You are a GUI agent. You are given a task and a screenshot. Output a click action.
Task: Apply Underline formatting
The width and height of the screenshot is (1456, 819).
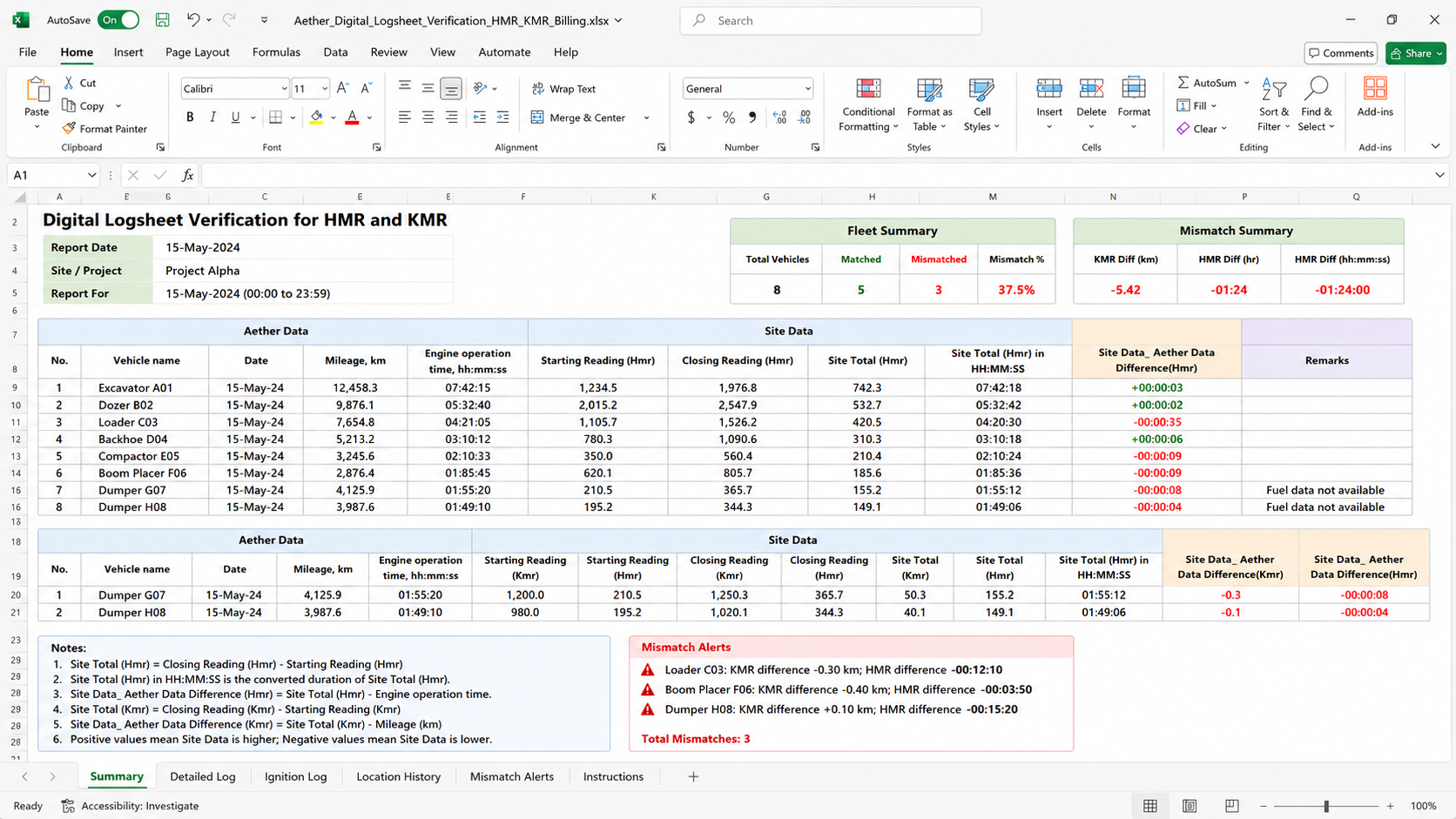235,117
